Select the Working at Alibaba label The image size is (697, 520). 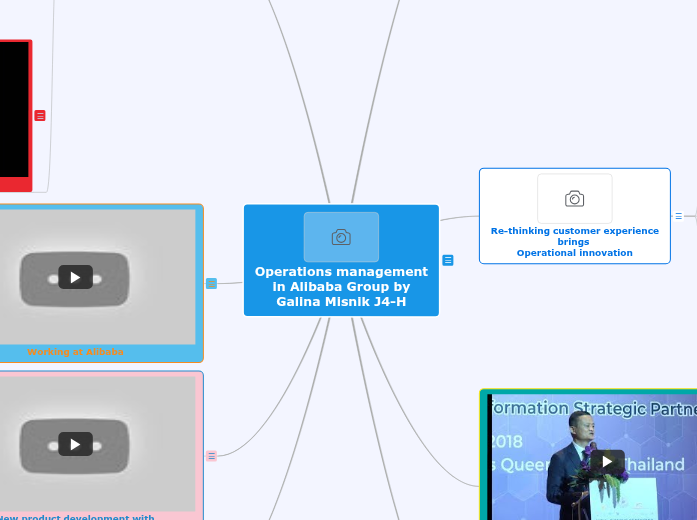click(76, 352)
